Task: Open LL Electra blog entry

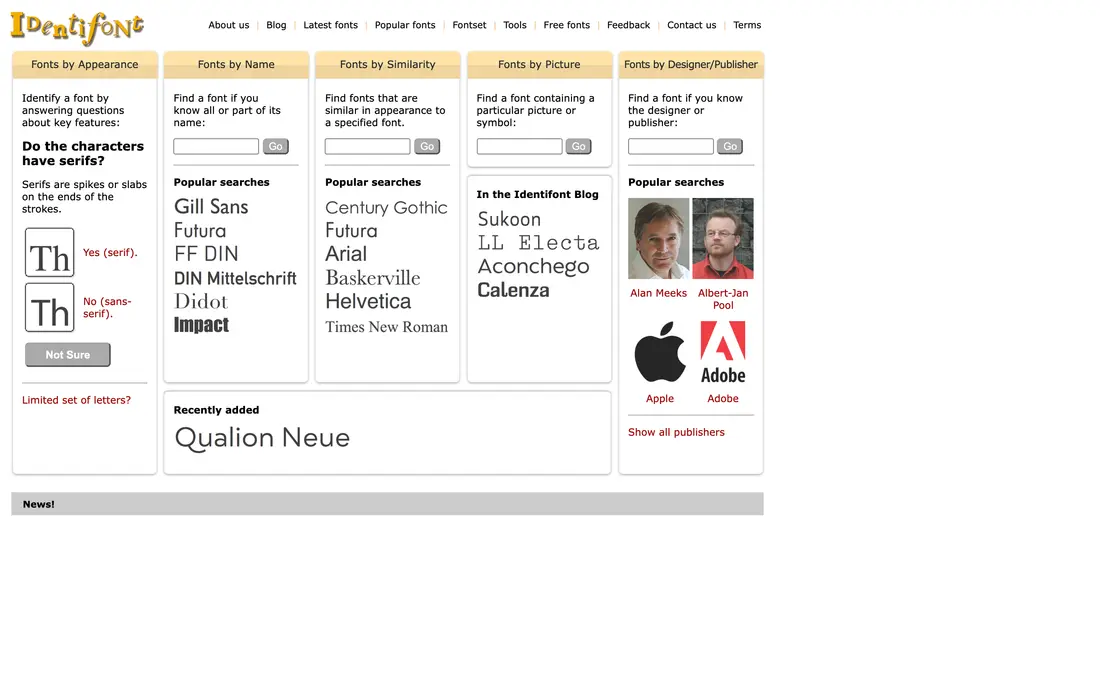Action: [x=539, y=243]
